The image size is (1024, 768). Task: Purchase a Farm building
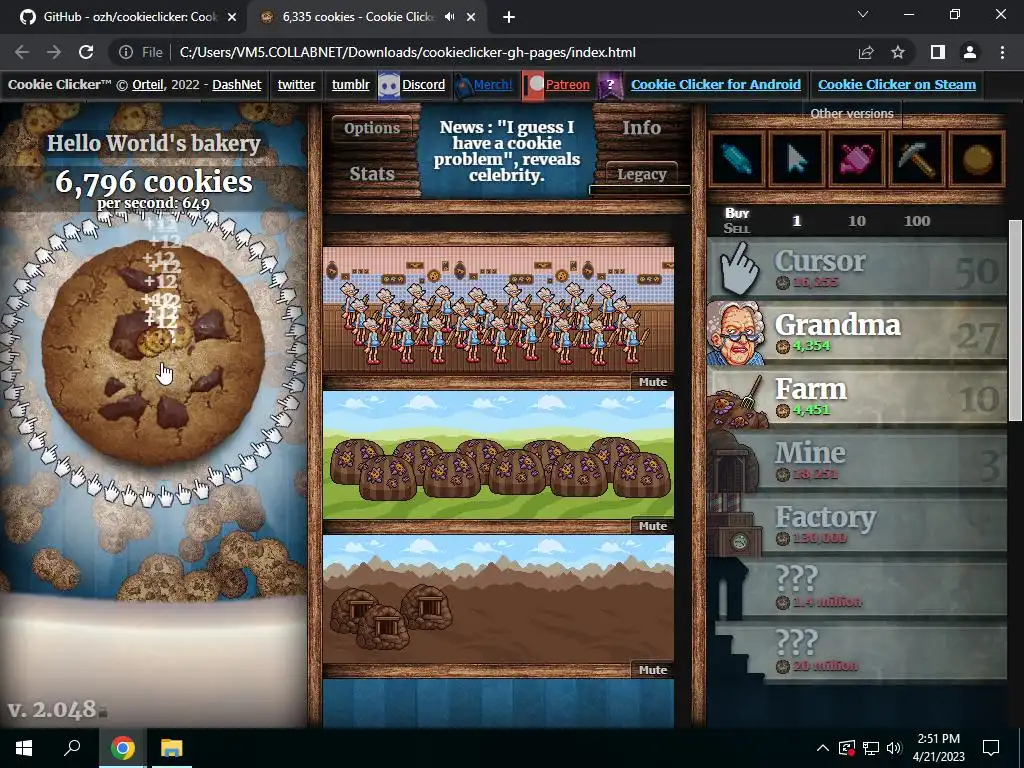click(857, 397)
